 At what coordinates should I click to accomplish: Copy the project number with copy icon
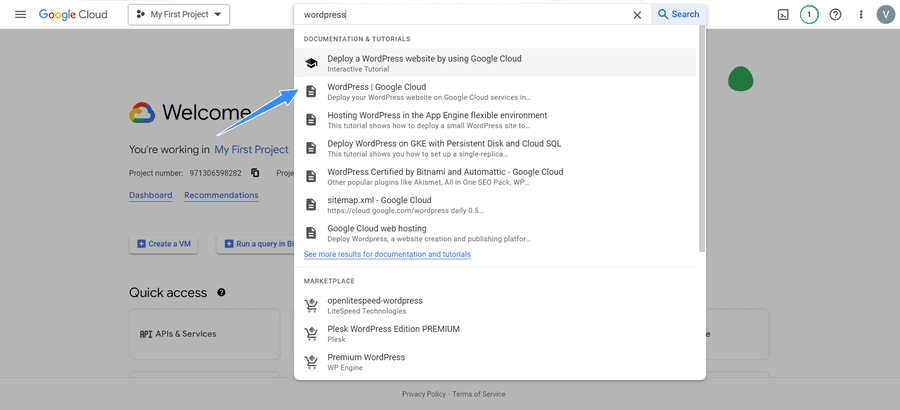[255, 173]
